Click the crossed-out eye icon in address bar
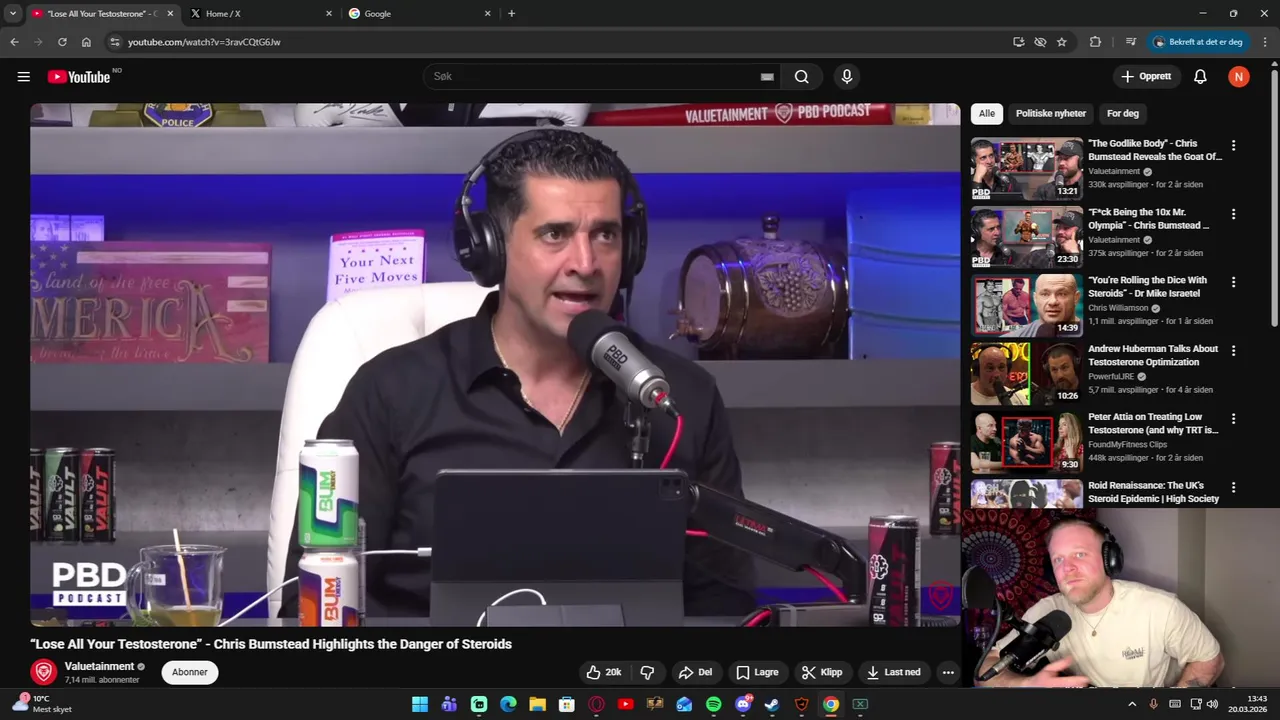Viewport: 1280px width, 720px height. (1040, 42)
